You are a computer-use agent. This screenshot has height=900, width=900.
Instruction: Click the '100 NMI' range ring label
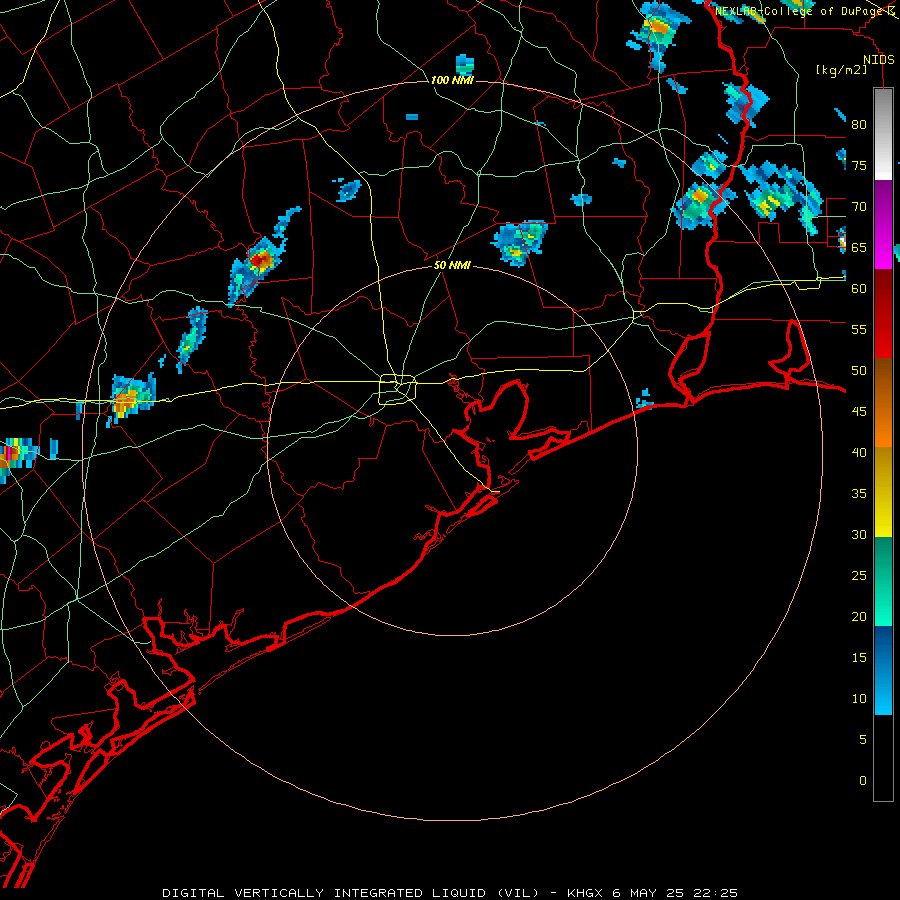tap(452, 80)
